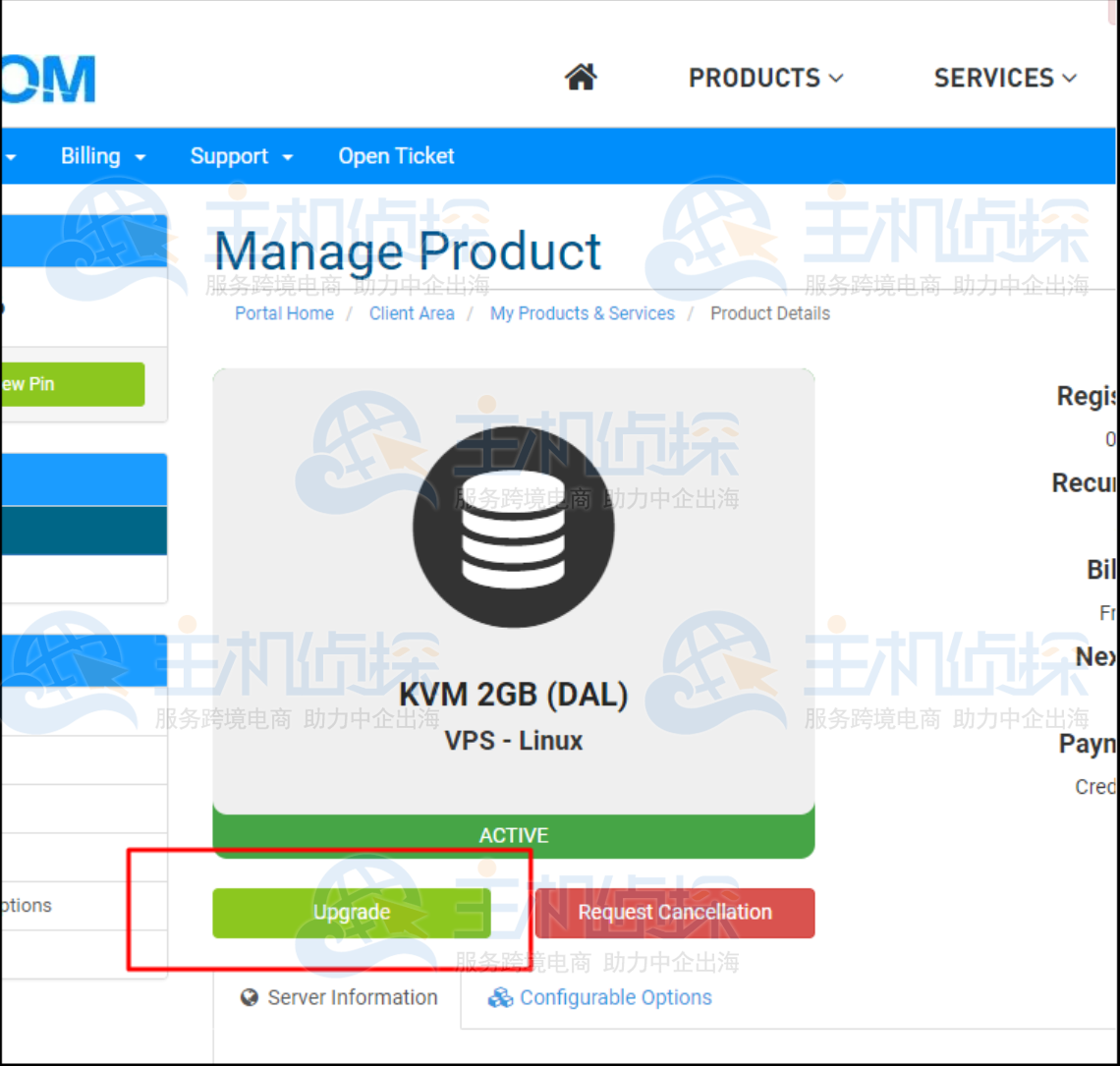Viewport: 1120px width, 1066px height.
Task: Open the Billing menu
Action: pyautogui.click(x=103, y=156)
